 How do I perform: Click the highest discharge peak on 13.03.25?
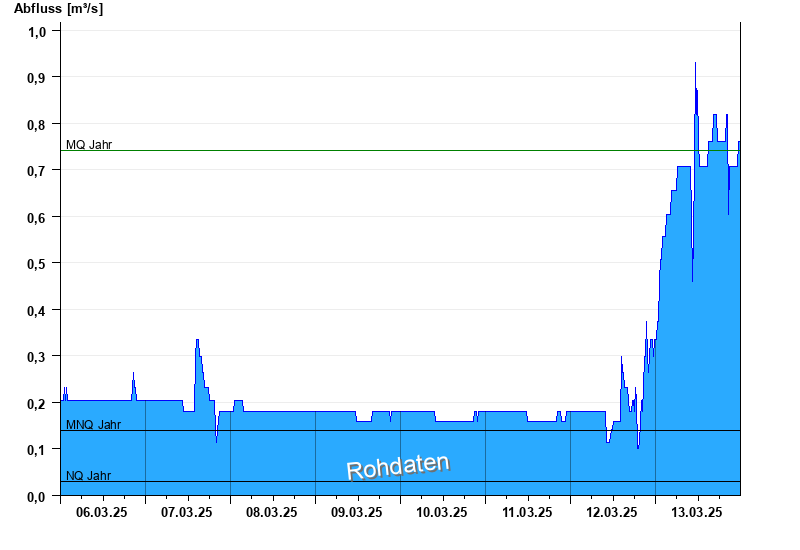(x=695, y=63)
